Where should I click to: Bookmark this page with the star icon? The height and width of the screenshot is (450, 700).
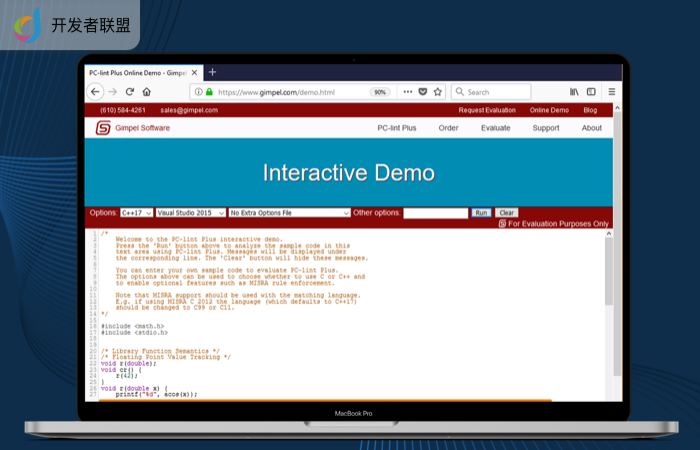(438, 91)
